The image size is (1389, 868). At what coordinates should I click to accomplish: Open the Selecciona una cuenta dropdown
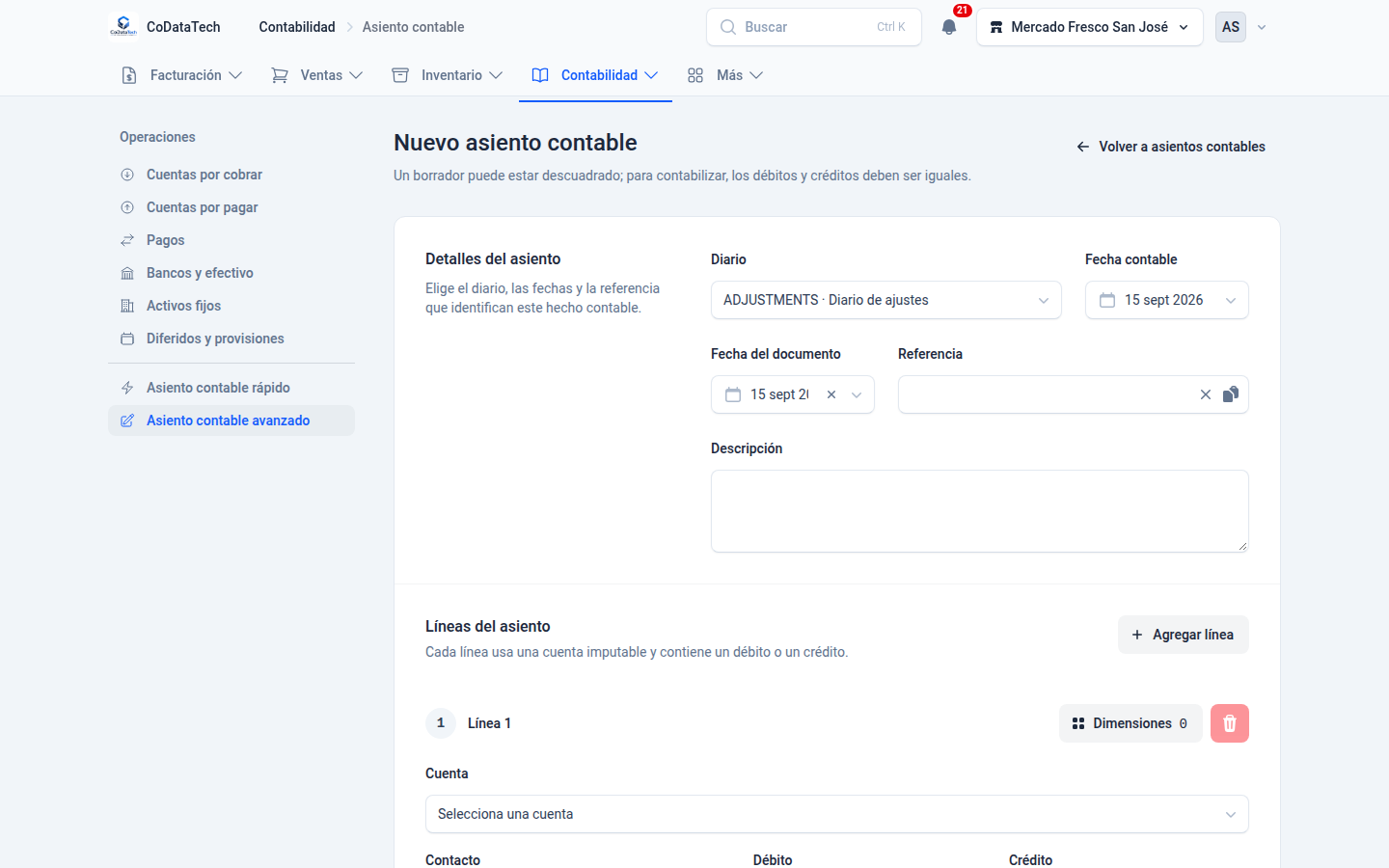tap(837, 814)
